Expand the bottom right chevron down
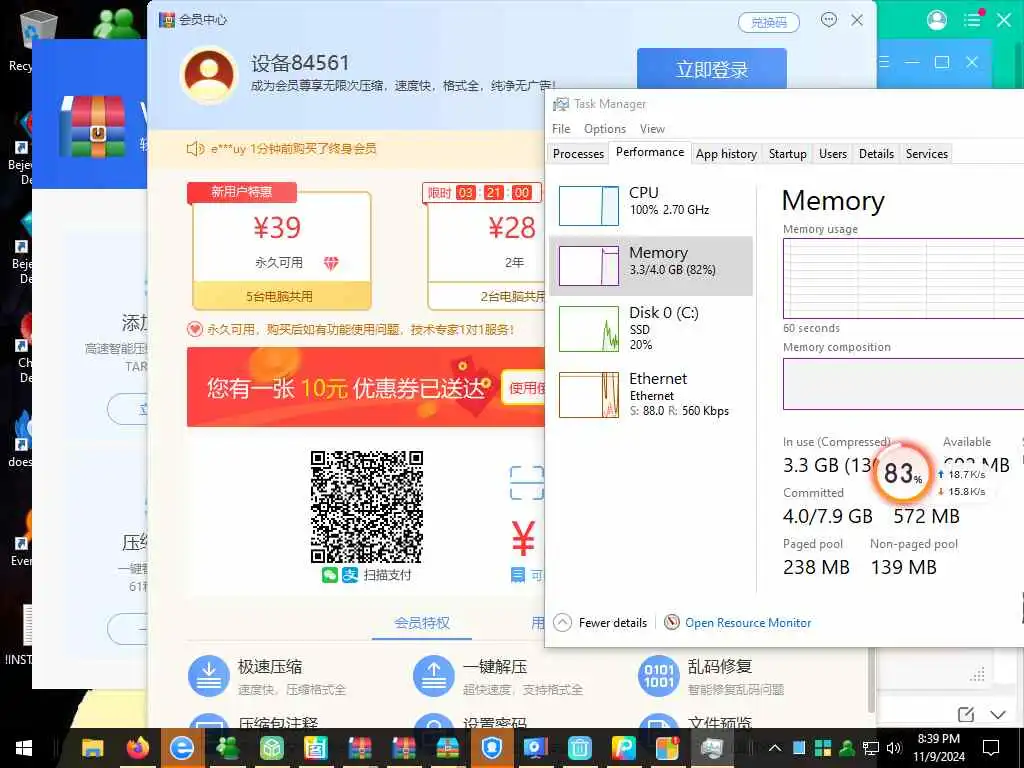The image size is (1024, 768). (997, 715)
